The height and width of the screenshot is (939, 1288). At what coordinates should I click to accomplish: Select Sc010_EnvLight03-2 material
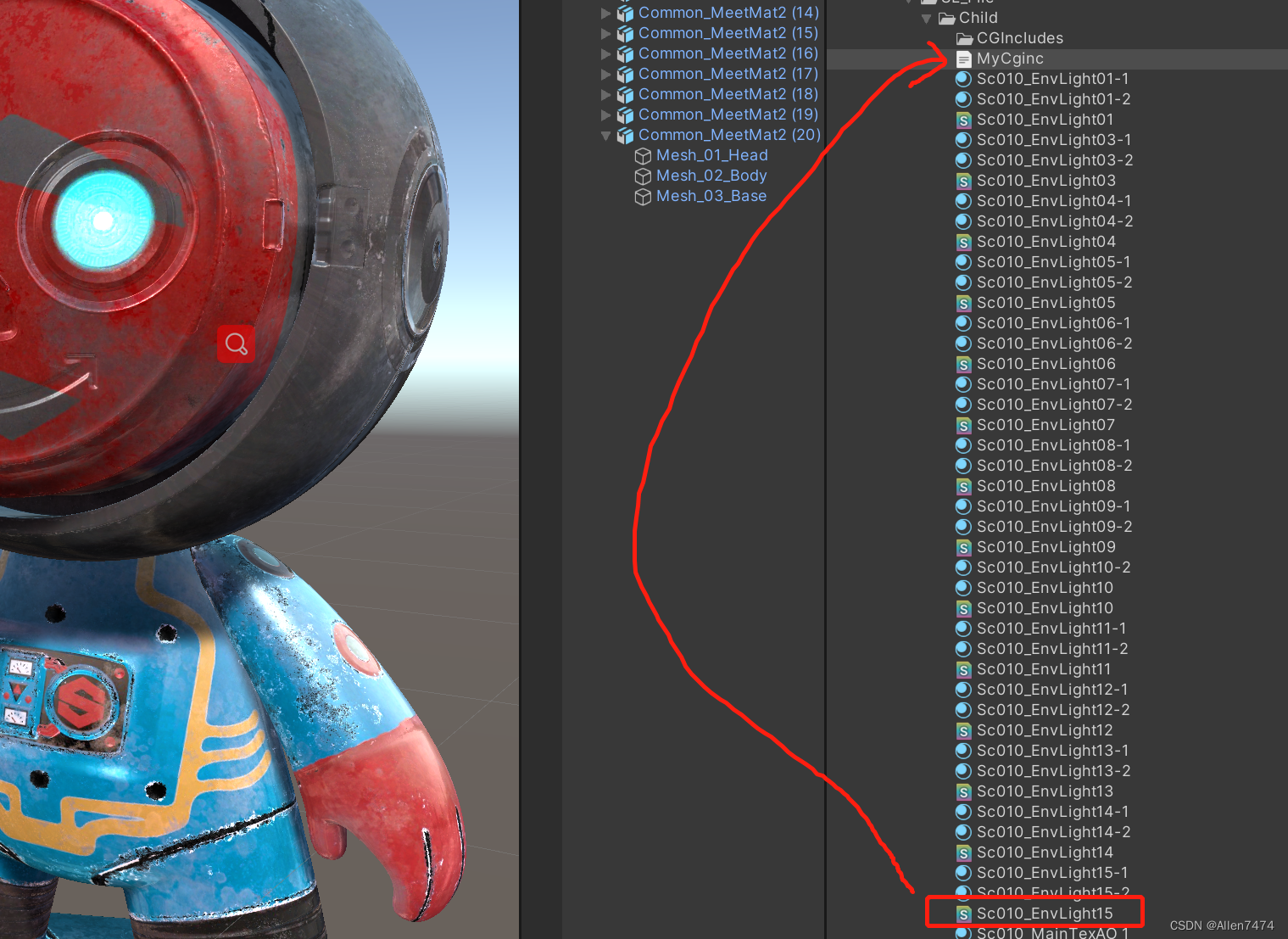click(1055, 160)
